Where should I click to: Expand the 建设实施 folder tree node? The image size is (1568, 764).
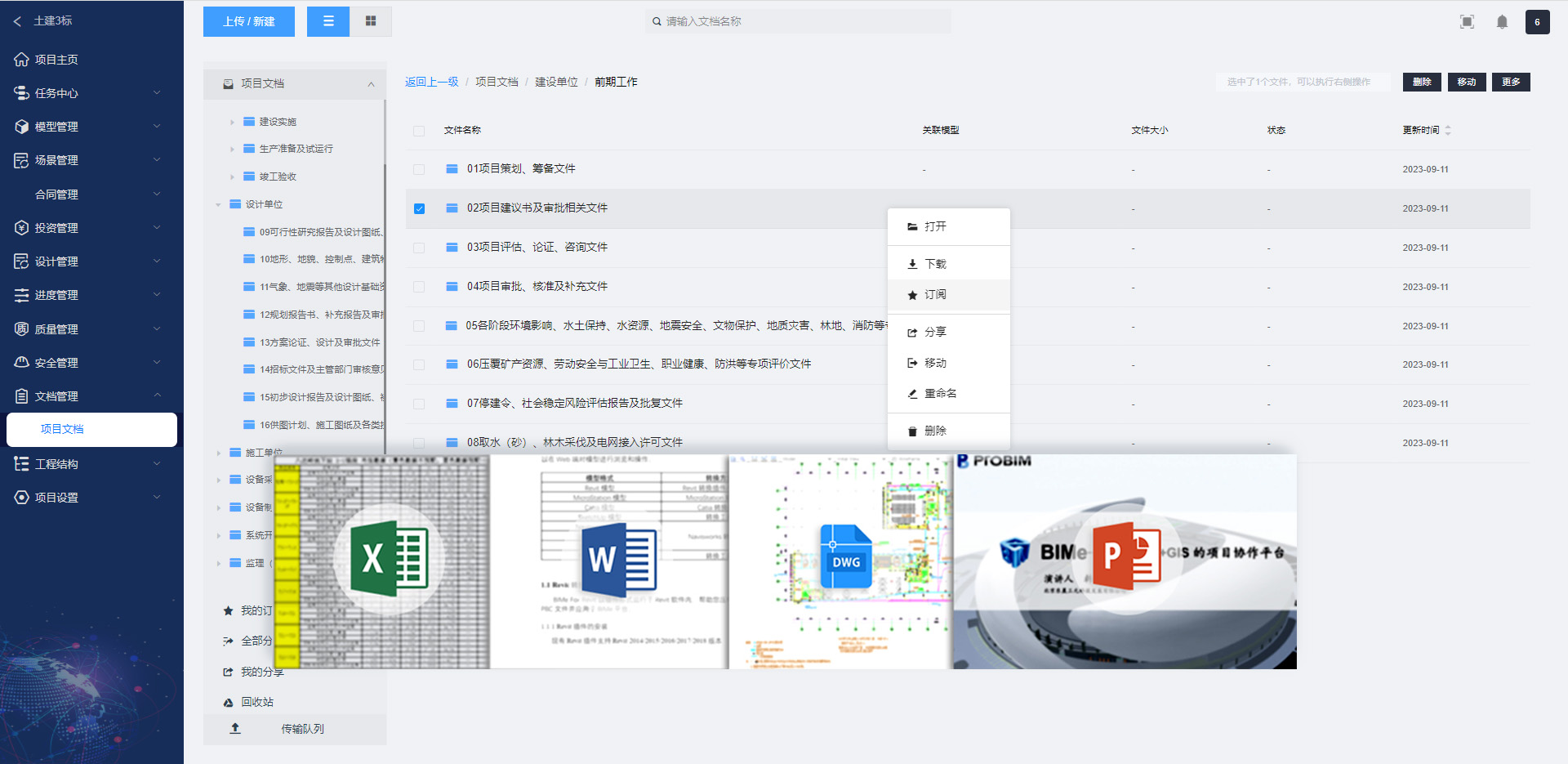pyautogui.click(x=232, y=122)
